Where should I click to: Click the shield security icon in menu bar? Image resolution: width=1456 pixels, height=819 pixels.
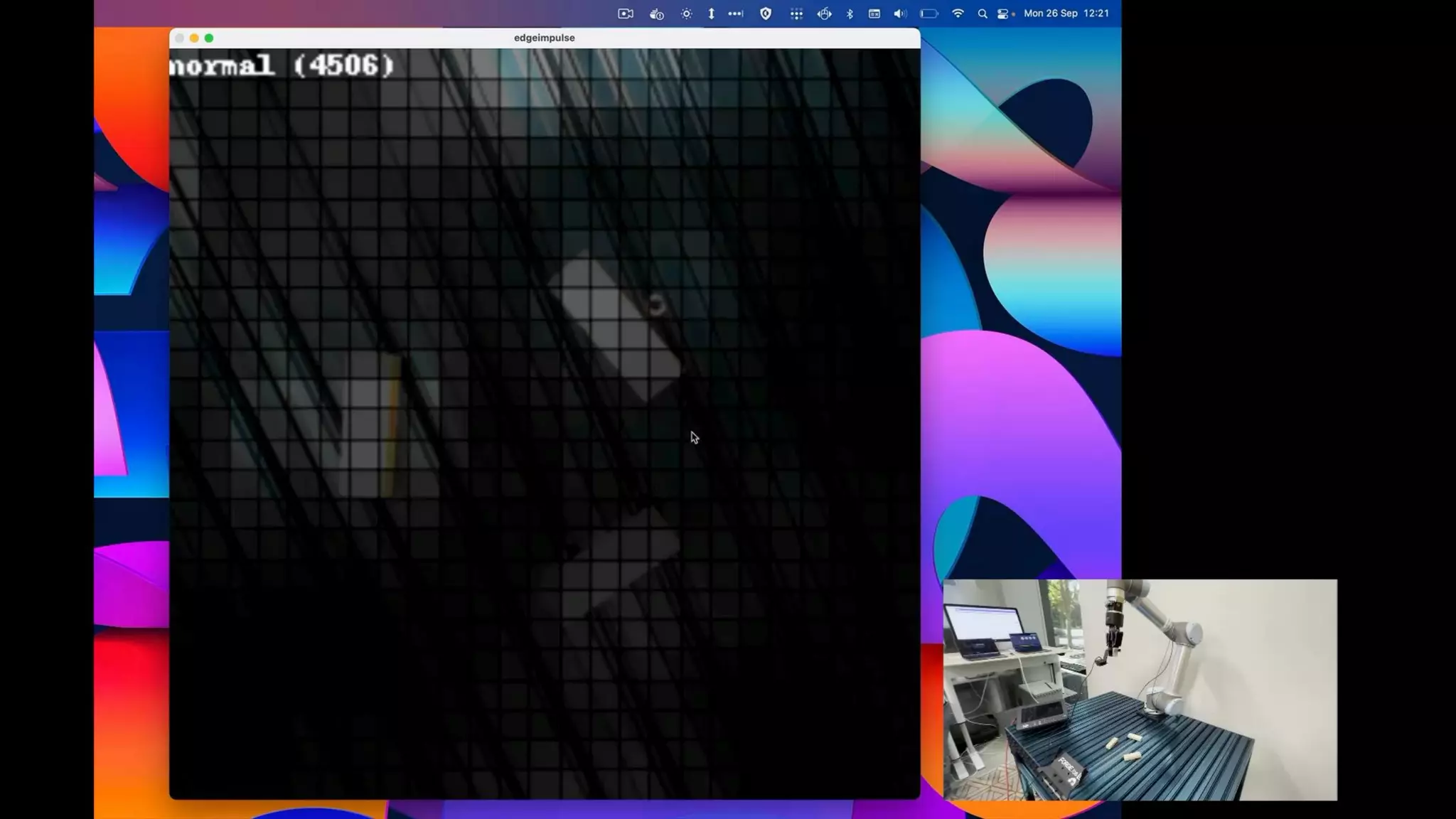766,14
